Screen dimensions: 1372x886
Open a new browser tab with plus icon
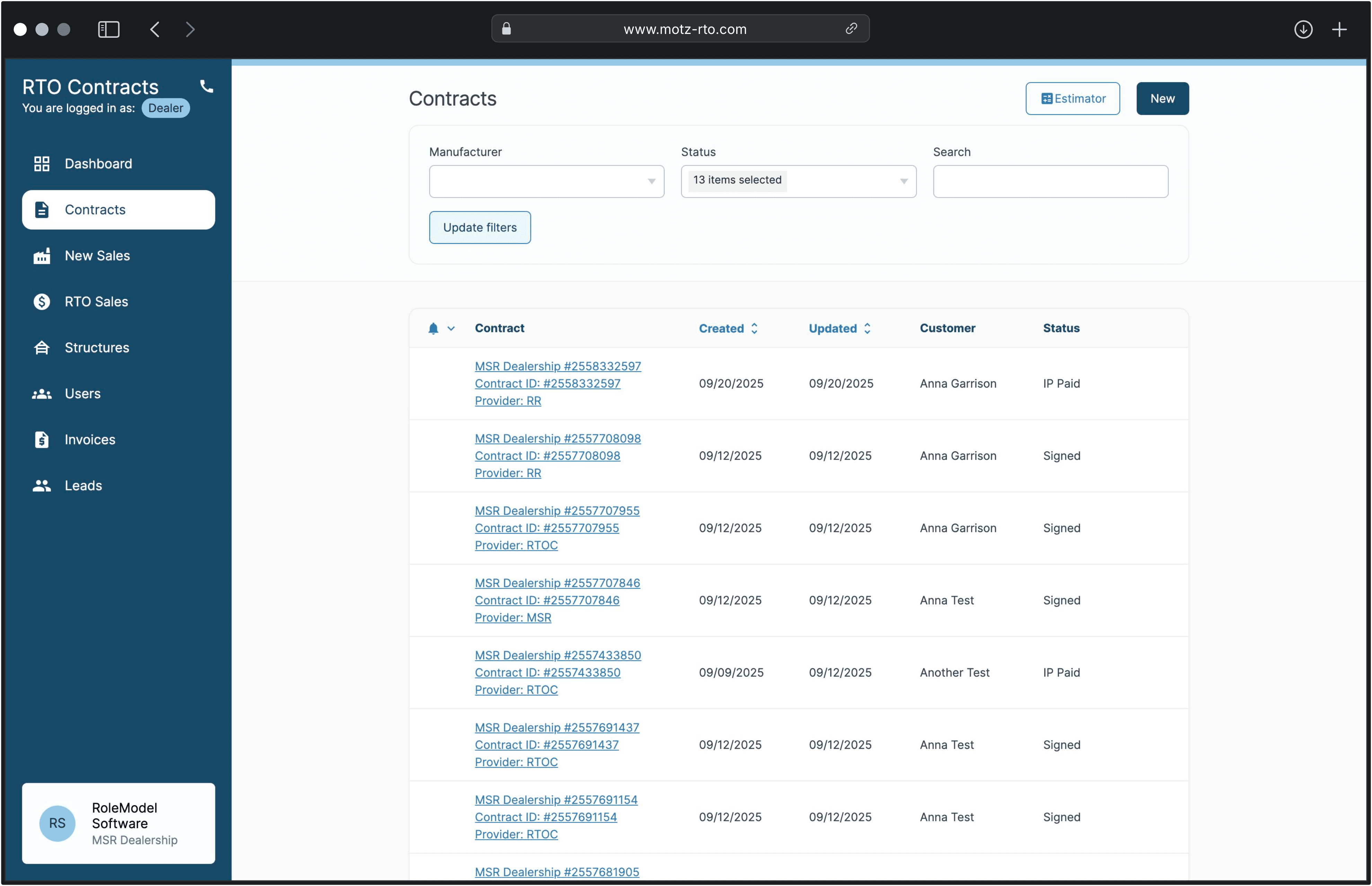click(1339, 29)
